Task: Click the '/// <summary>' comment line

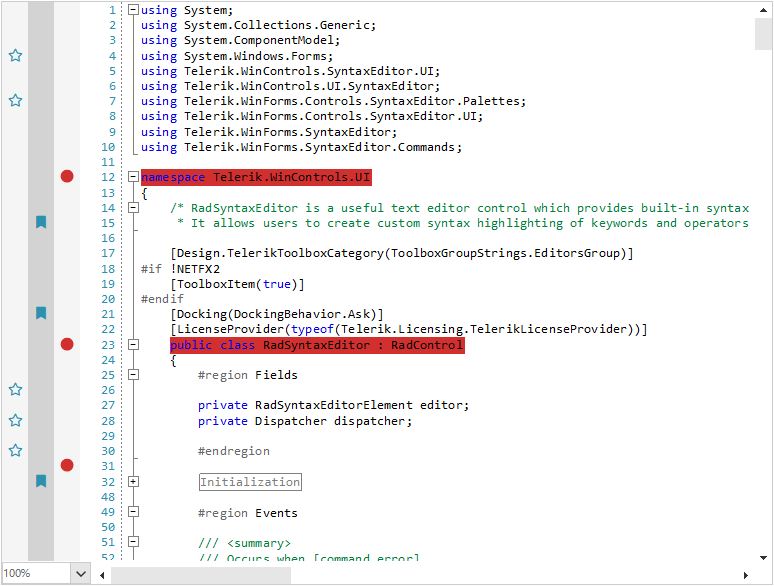Action: pos(244,544)
